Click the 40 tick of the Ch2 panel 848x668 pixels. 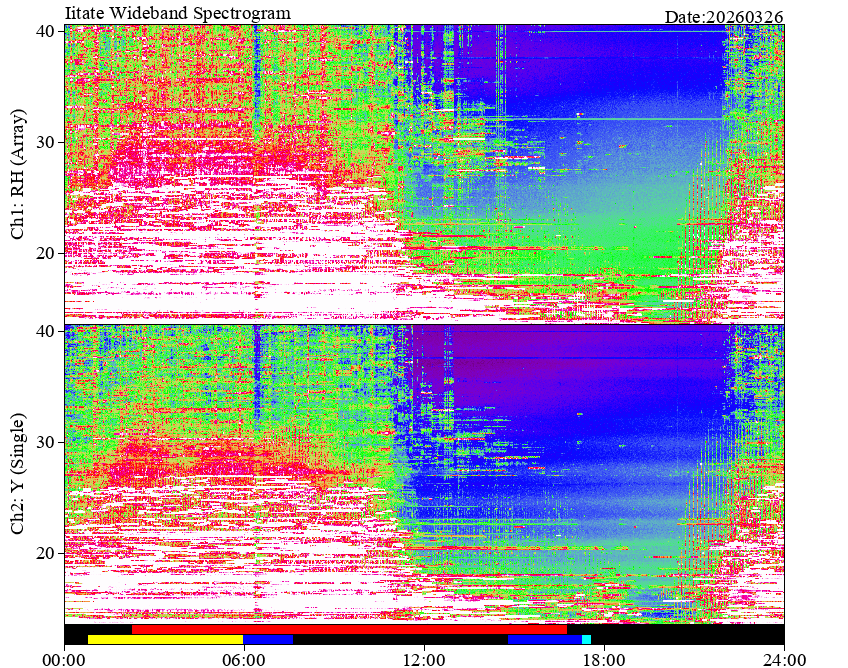pos(45,331)
